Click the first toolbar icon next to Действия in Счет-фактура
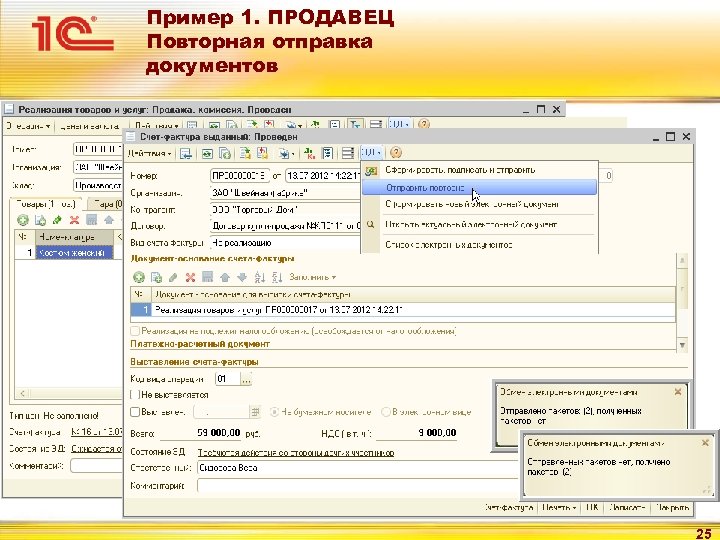Viewport: 720px width, 540px height. tap(186, 153)
